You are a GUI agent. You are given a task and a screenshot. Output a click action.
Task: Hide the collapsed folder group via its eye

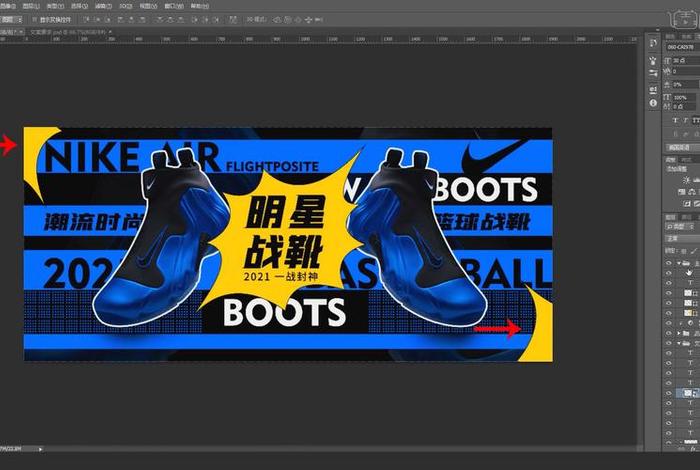pyautogui.click(x=669, y=333)
